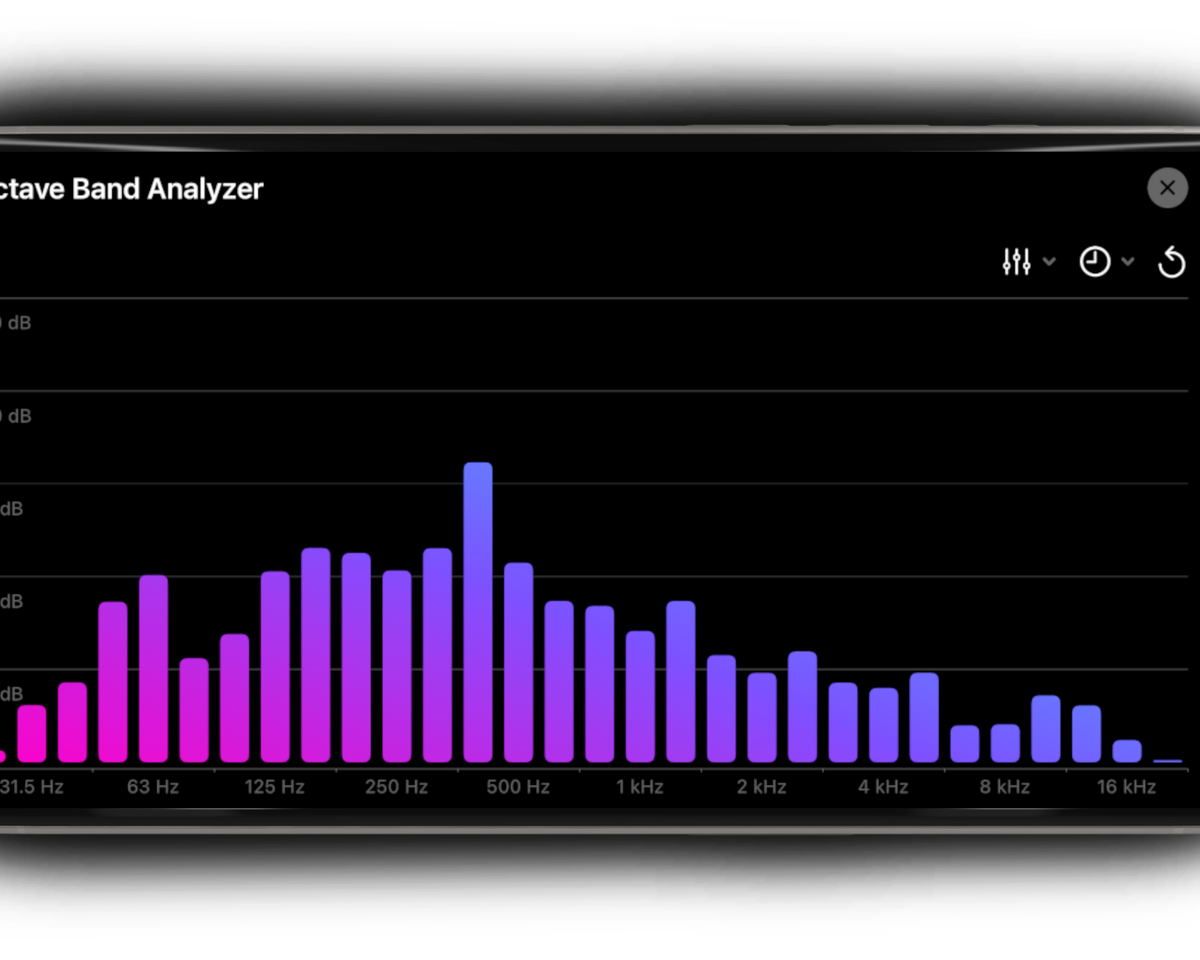This screenshot has height=960, width=1200.
Task: Expand the chevron beside the clock icon
Action: [x=1128, y=262]
